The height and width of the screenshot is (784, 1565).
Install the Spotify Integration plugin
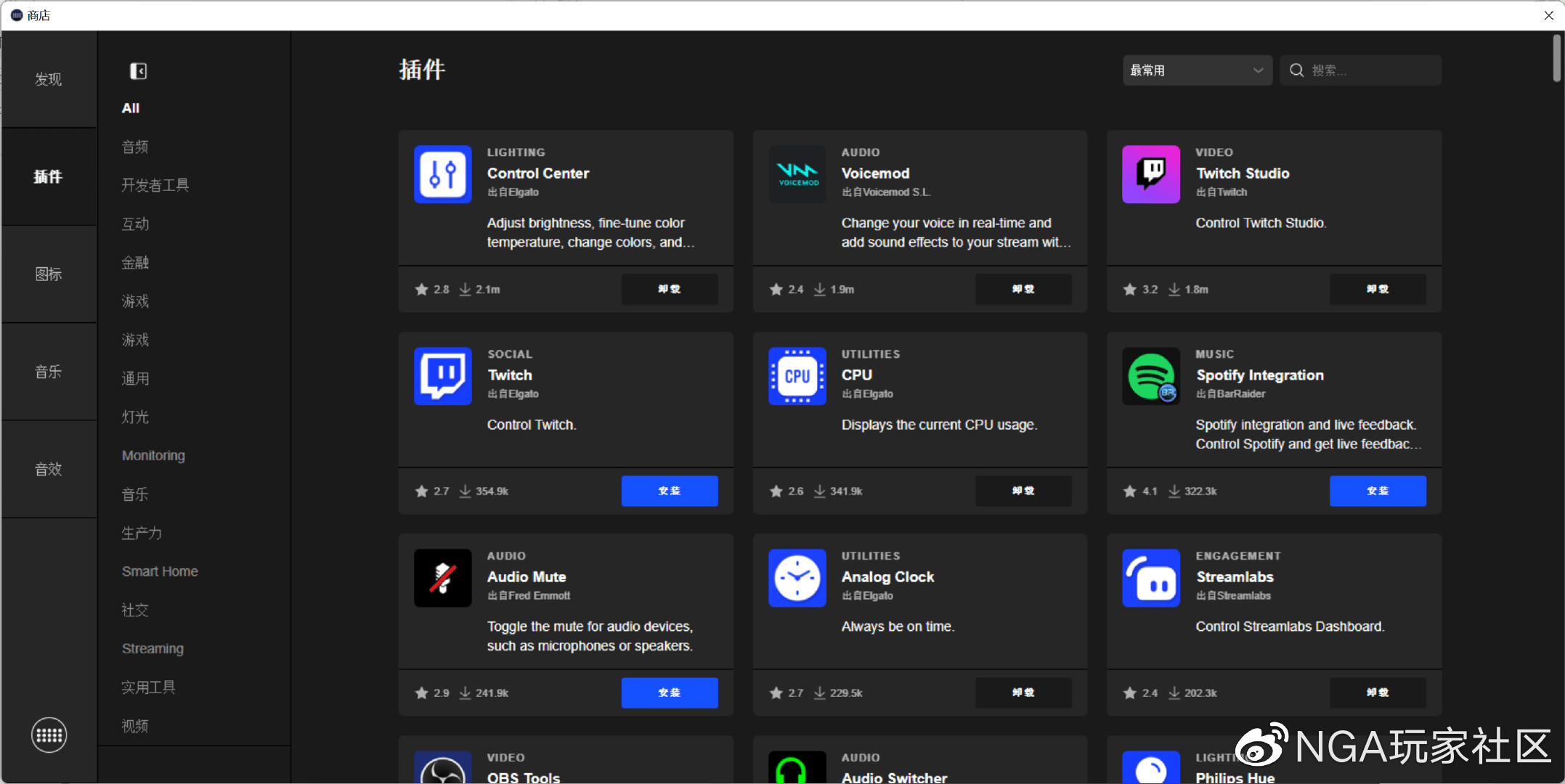click(x=1378, y=491)
